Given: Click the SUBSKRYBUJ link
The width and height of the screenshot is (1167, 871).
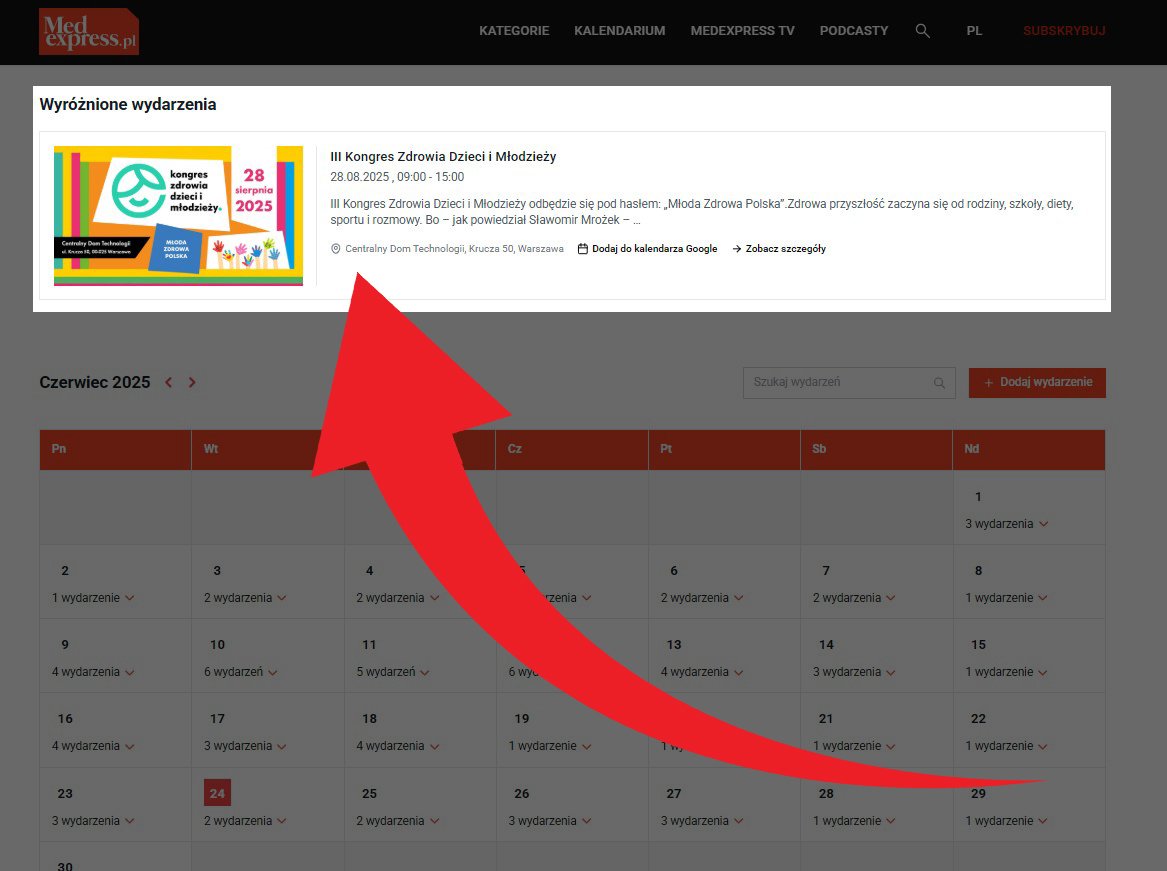Looking at the screenshot, I should (x=1064, y=31).
